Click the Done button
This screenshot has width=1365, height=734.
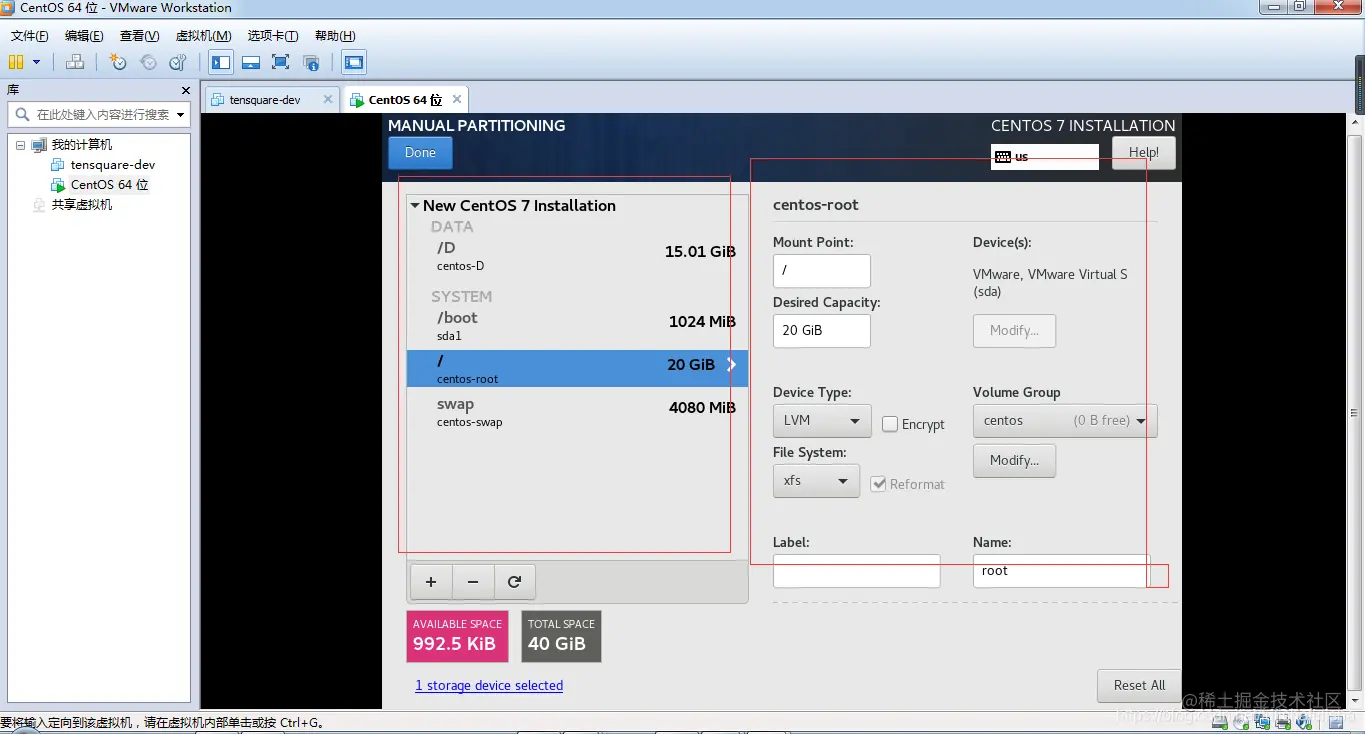420,153
